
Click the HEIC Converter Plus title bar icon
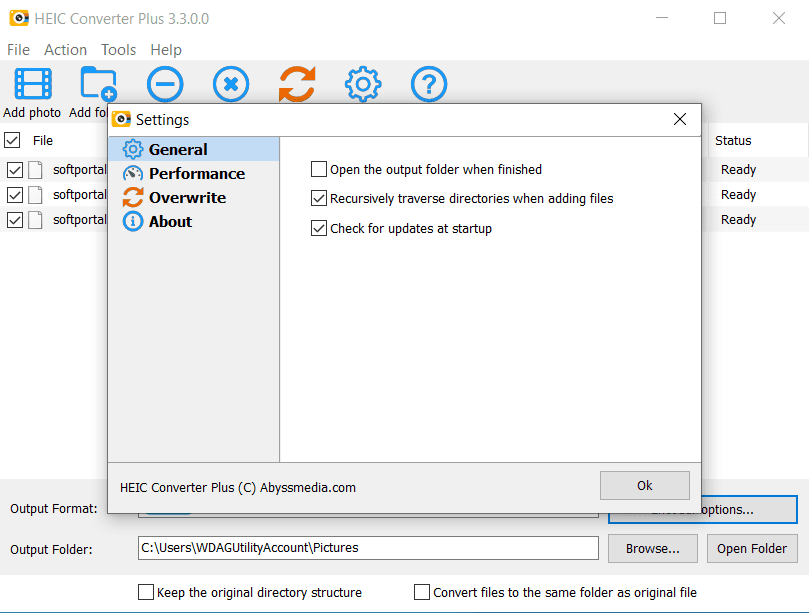click(x=19, y=18)
